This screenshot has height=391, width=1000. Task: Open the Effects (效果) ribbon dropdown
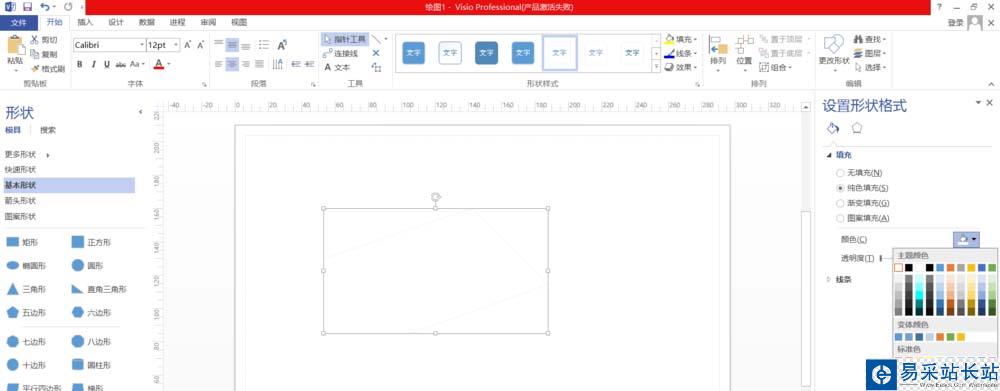pos(681,68)
